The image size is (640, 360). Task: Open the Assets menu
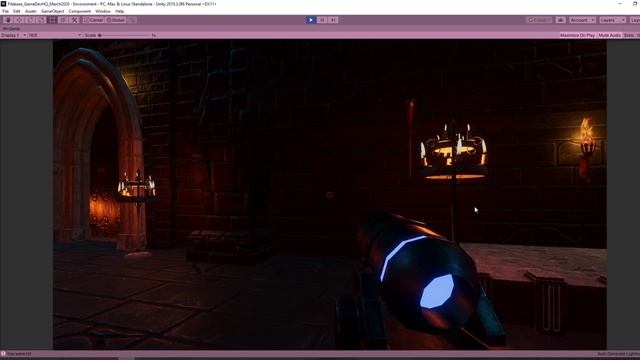point(31,11)
